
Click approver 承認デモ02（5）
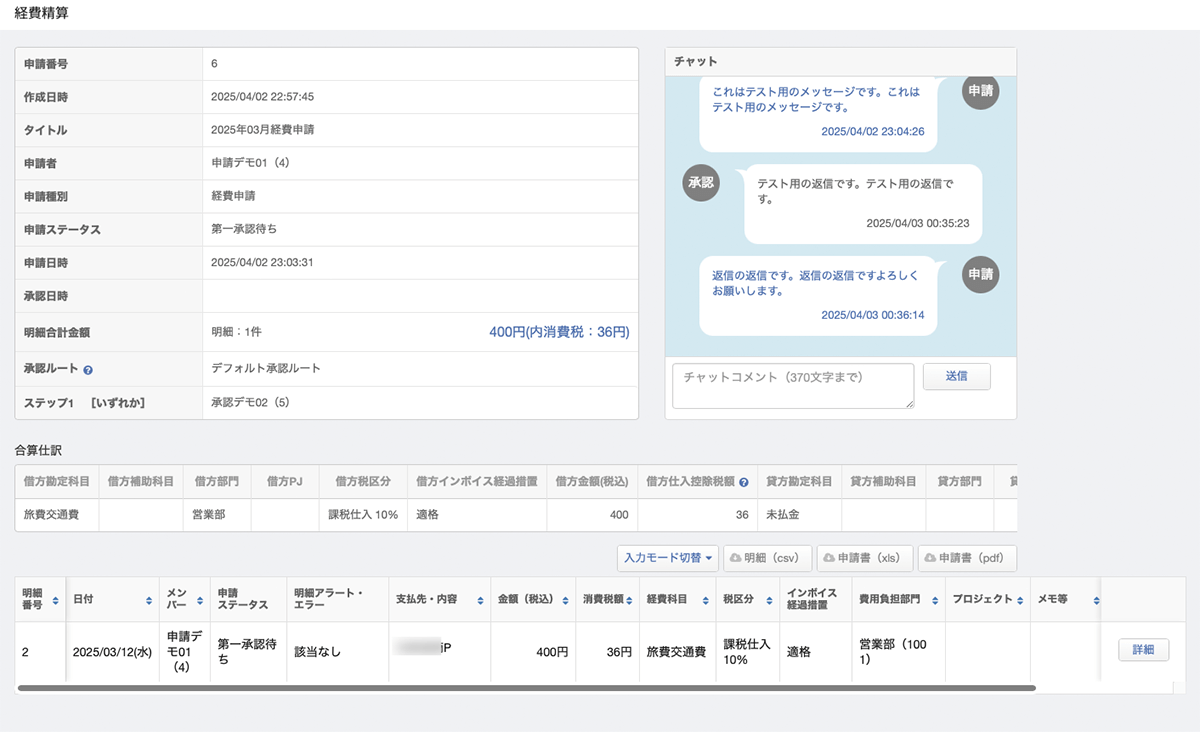tap(250, 402)
